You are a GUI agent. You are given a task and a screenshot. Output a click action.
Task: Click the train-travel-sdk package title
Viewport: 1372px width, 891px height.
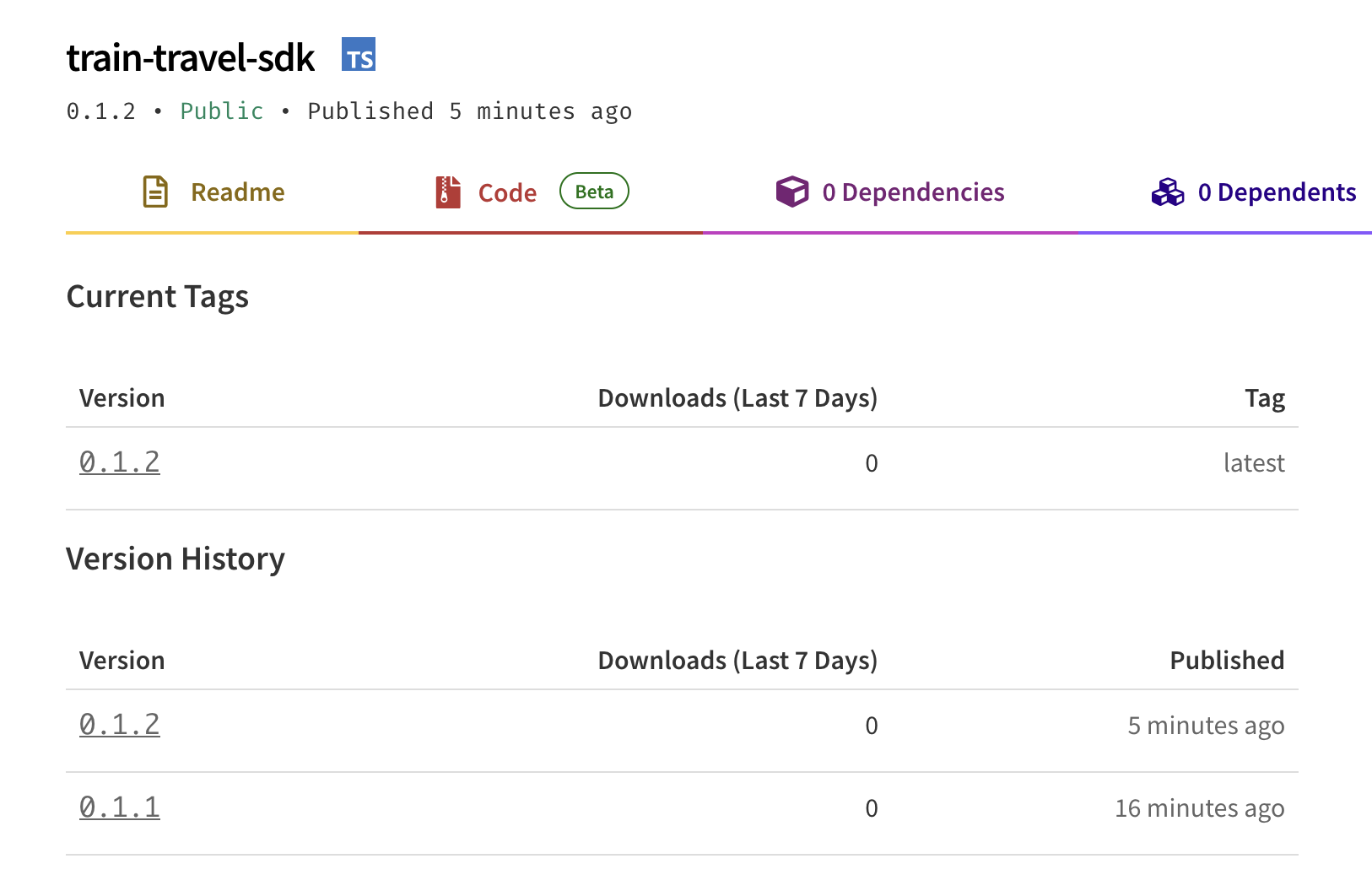click(191, 57)
